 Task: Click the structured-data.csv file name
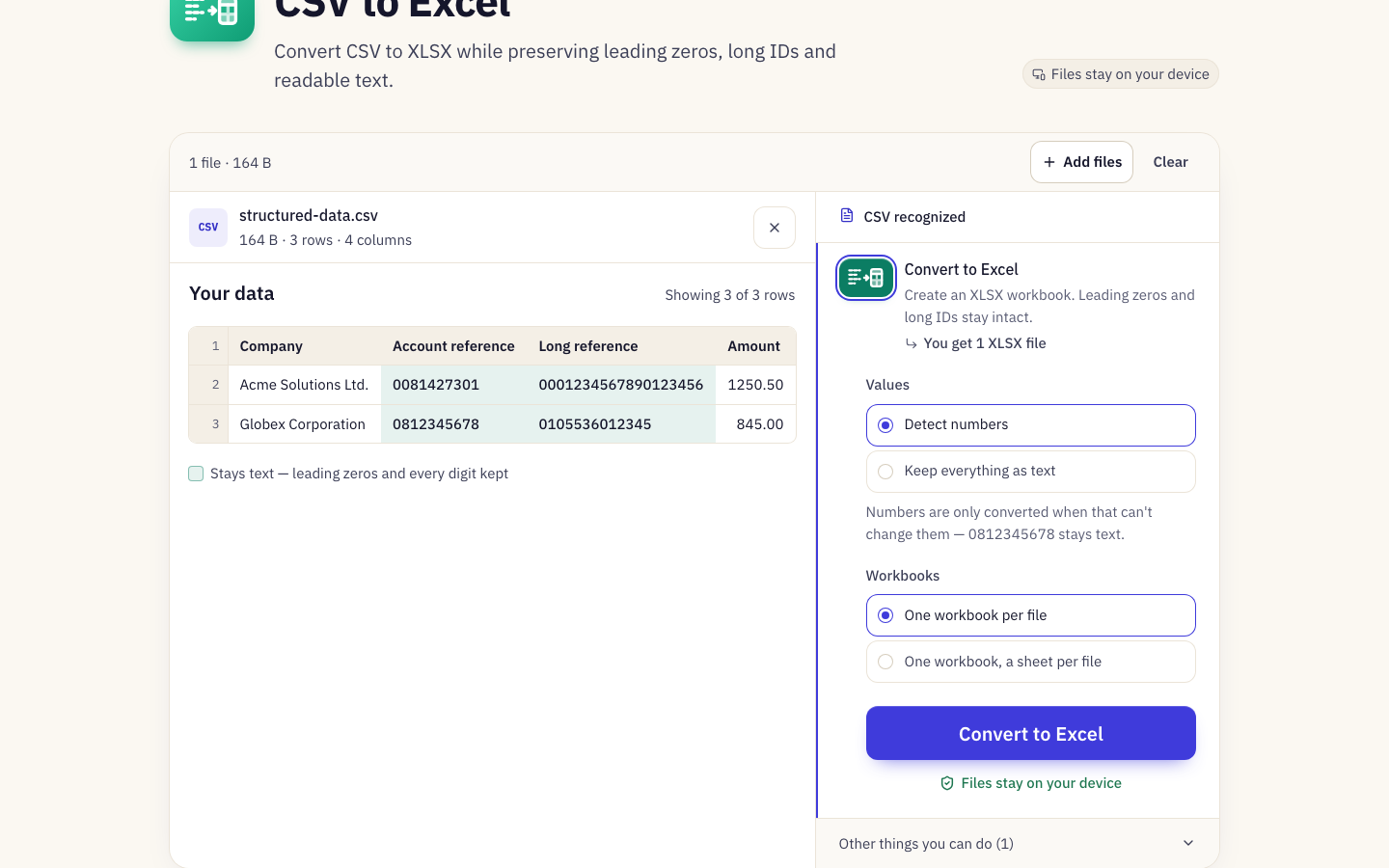(309, 215)
